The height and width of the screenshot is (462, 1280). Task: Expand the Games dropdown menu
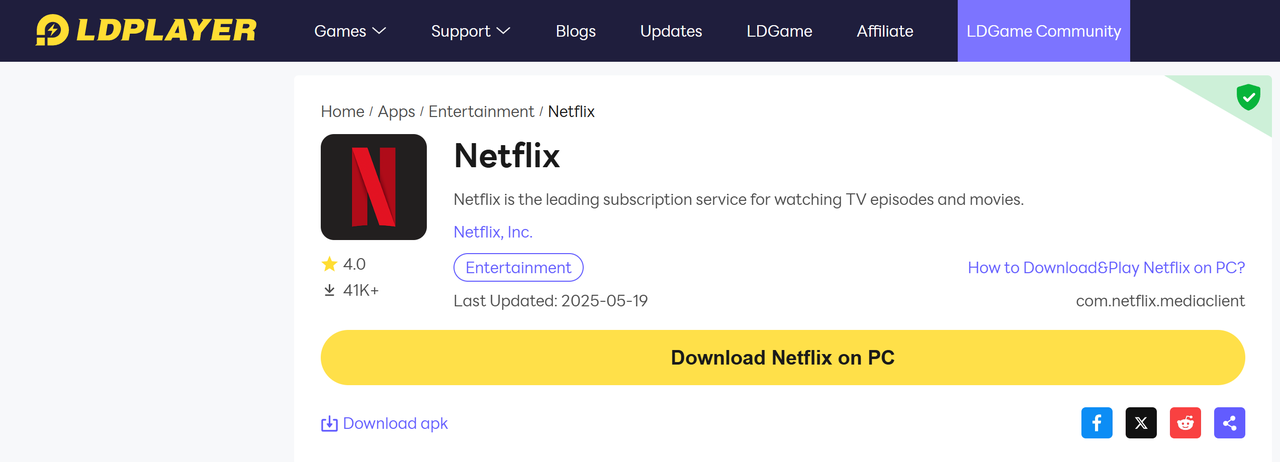(x=350, y=31)
